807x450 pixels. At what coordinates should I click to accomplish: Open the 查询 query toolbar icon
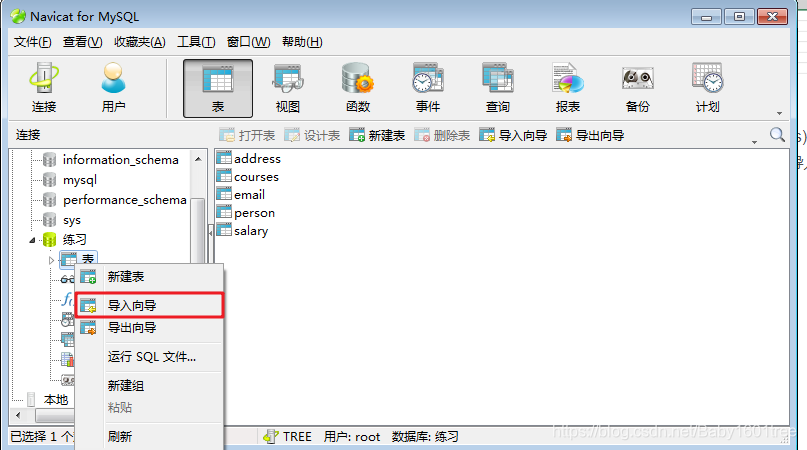pos(498,88)
